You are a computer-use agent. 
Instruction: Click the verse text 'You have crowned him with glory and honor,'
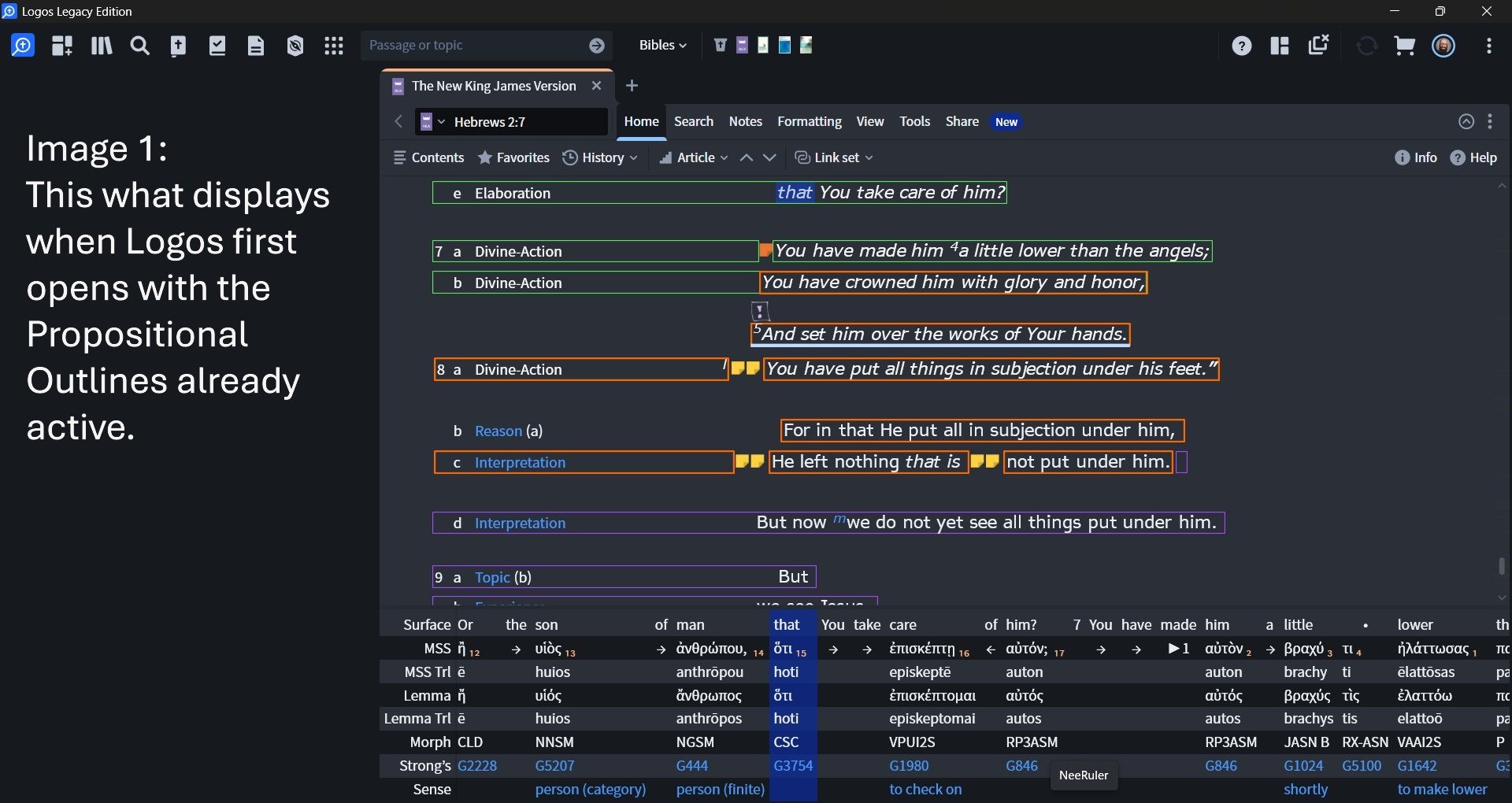point(953,282)
